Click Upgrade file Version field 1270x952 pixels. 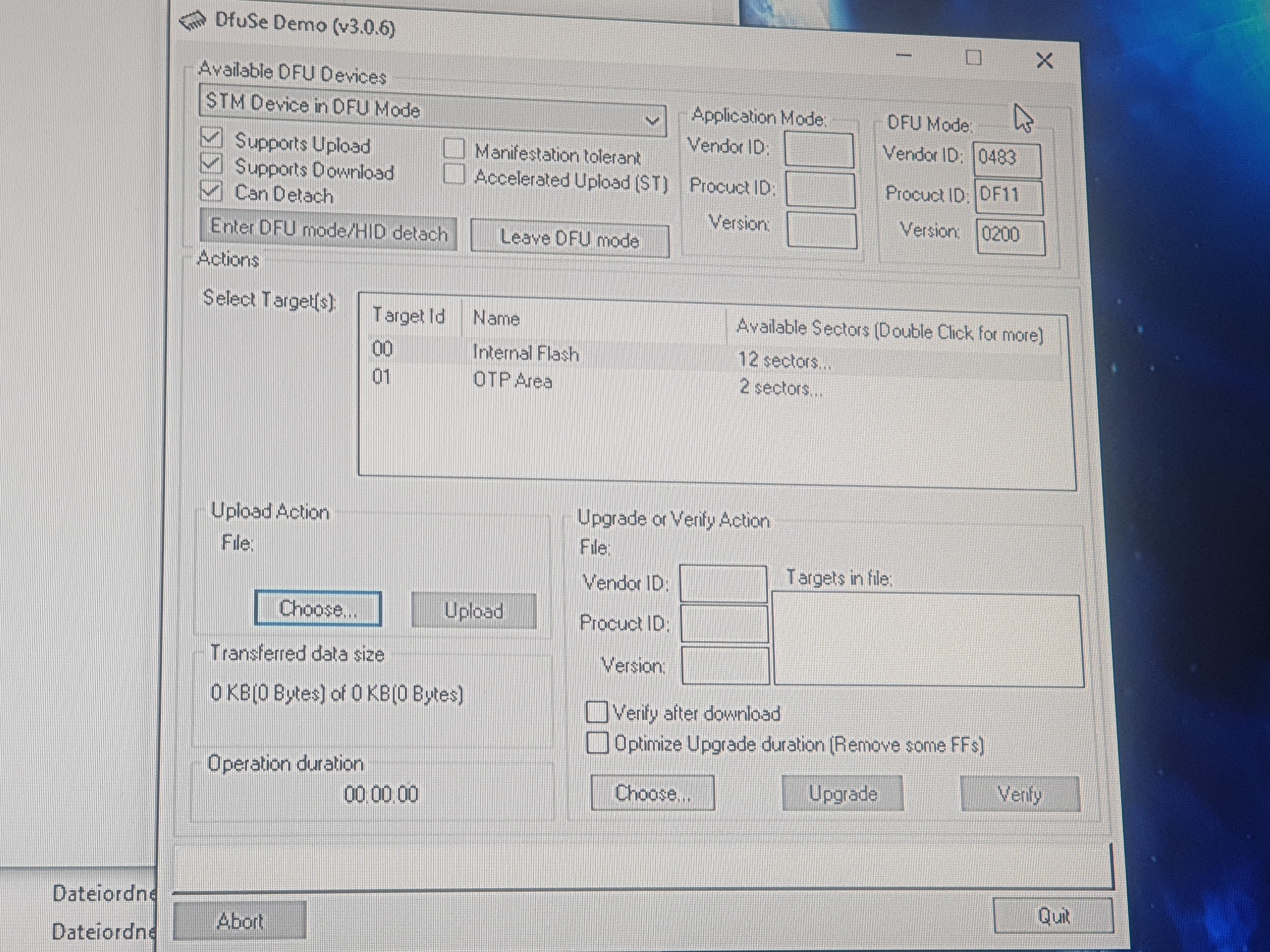(x=725, y=666)
